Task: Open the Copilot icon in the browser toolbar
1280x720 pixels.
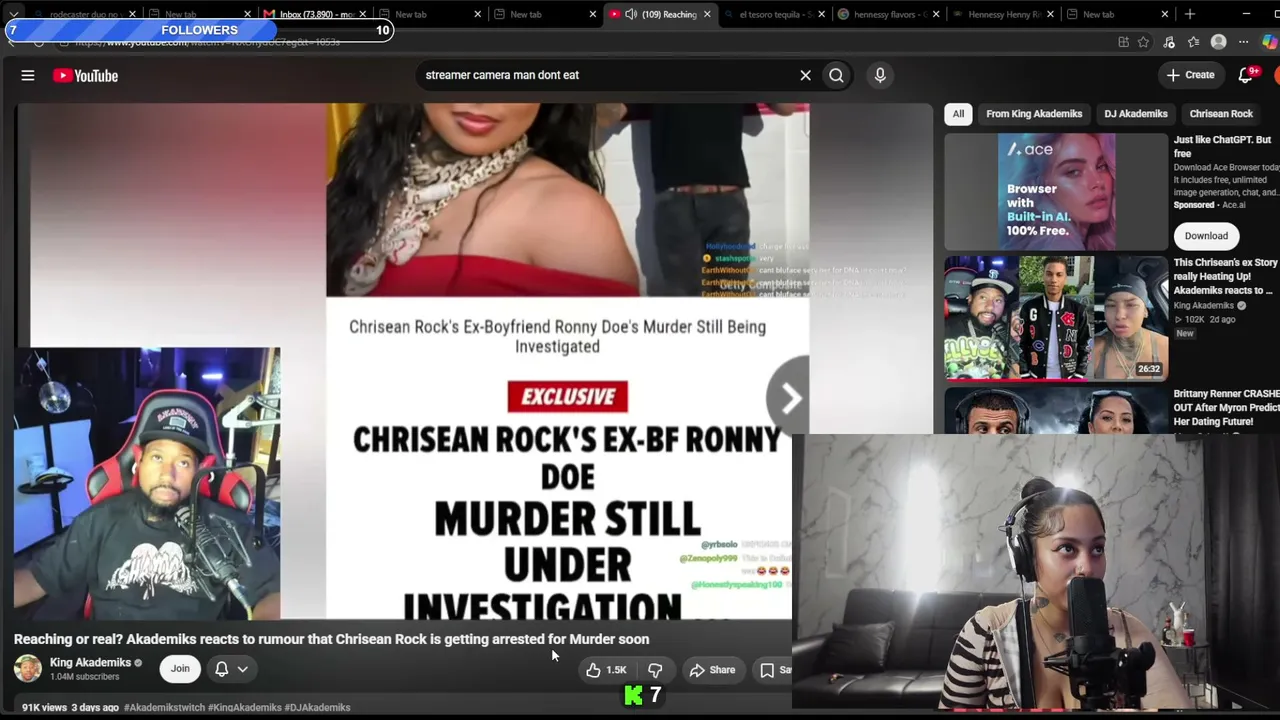Action: point(1270,42)
